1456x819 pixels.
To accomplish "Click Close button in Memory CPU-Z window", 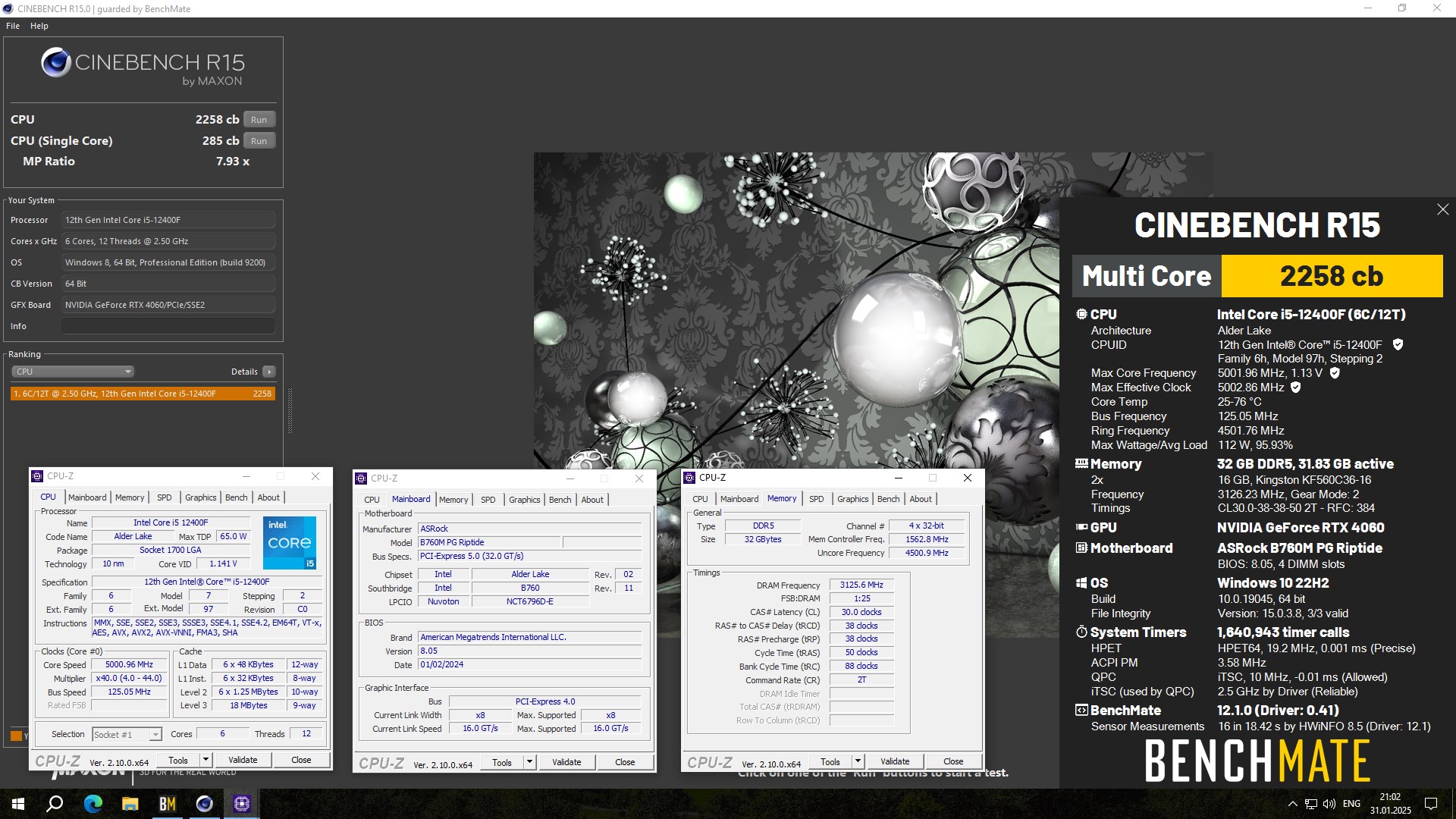I will tap(953, 761).
